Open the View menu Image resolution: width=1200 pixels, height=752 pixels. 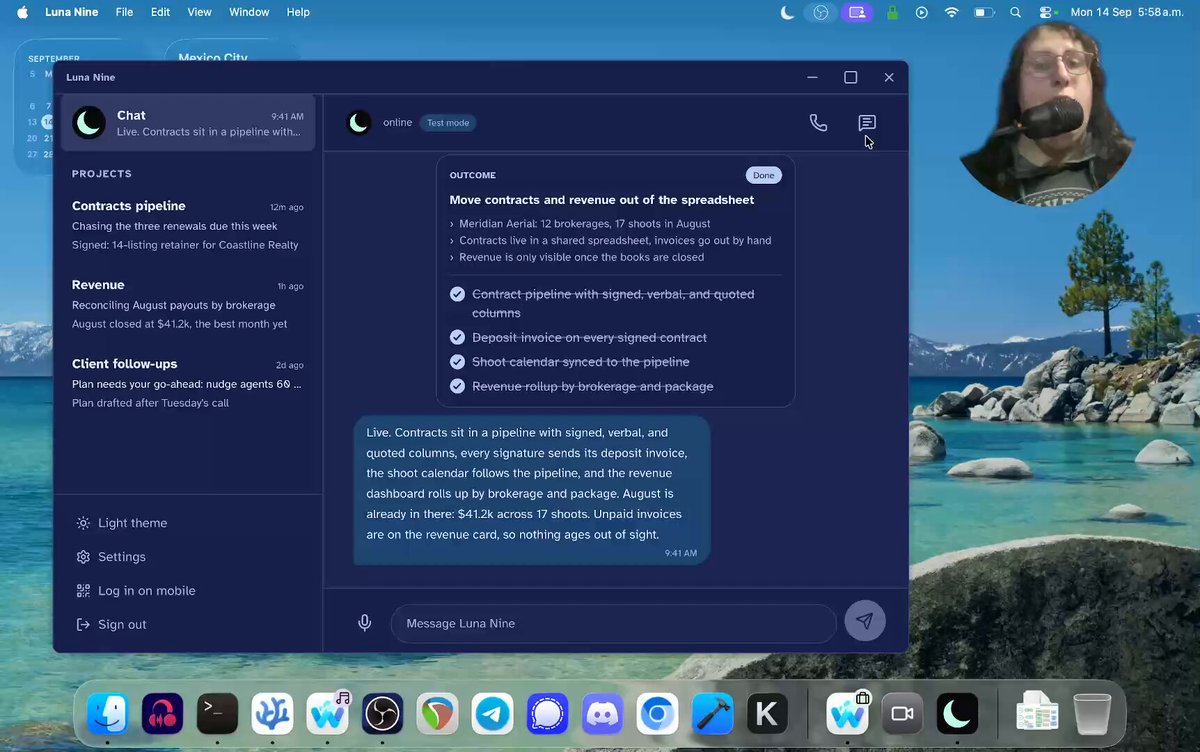pos(200,12)
